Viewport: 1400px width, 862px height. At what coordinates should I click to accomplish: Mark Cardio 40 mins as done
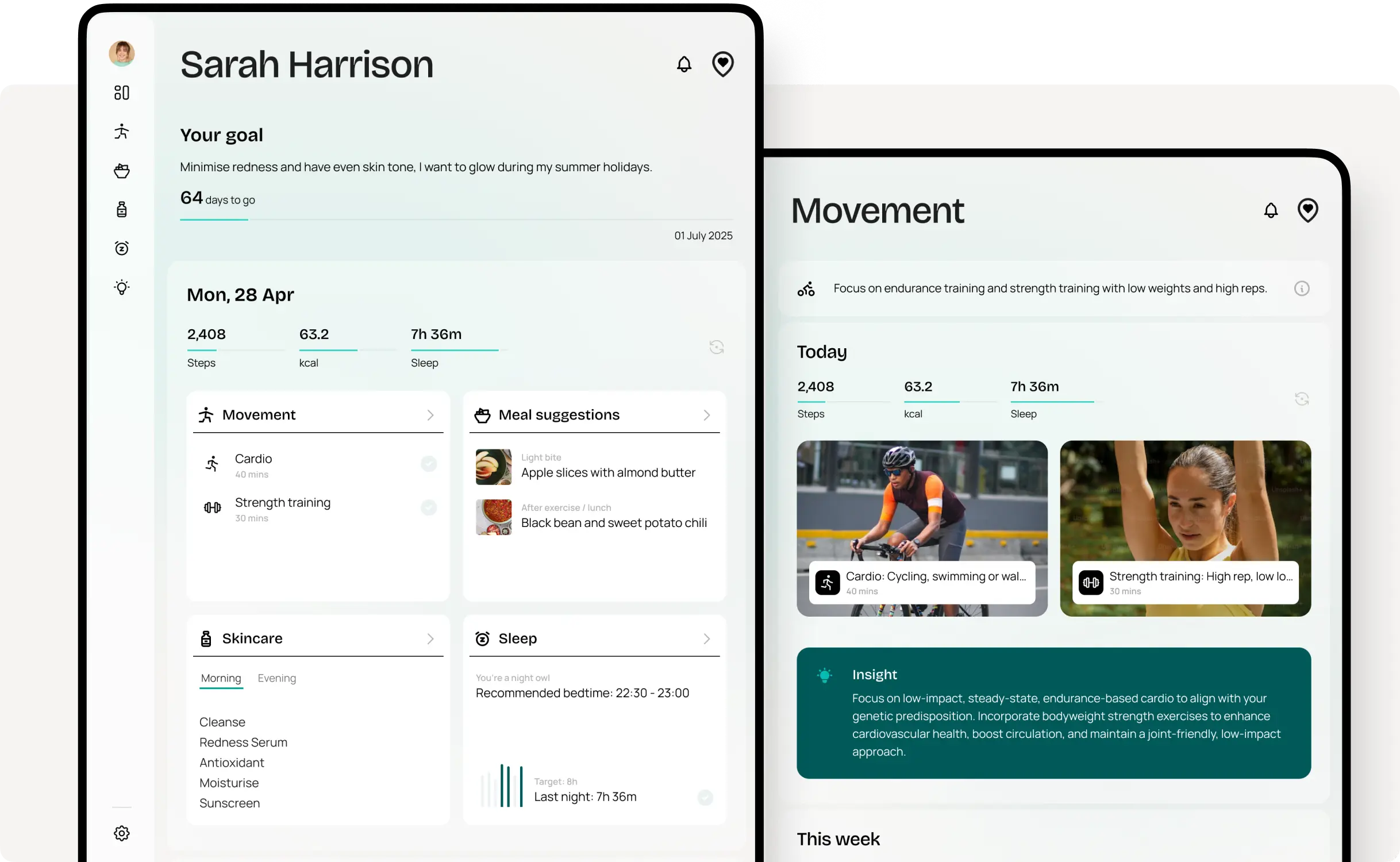[x=429, y=464]
